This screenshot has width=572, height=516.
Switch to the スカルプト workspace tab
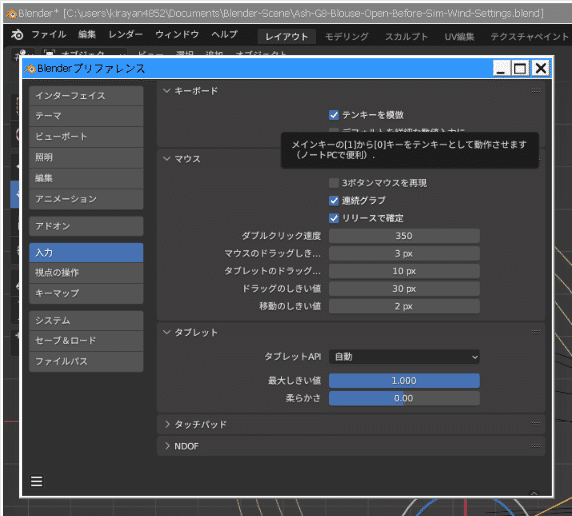(406, 36)
